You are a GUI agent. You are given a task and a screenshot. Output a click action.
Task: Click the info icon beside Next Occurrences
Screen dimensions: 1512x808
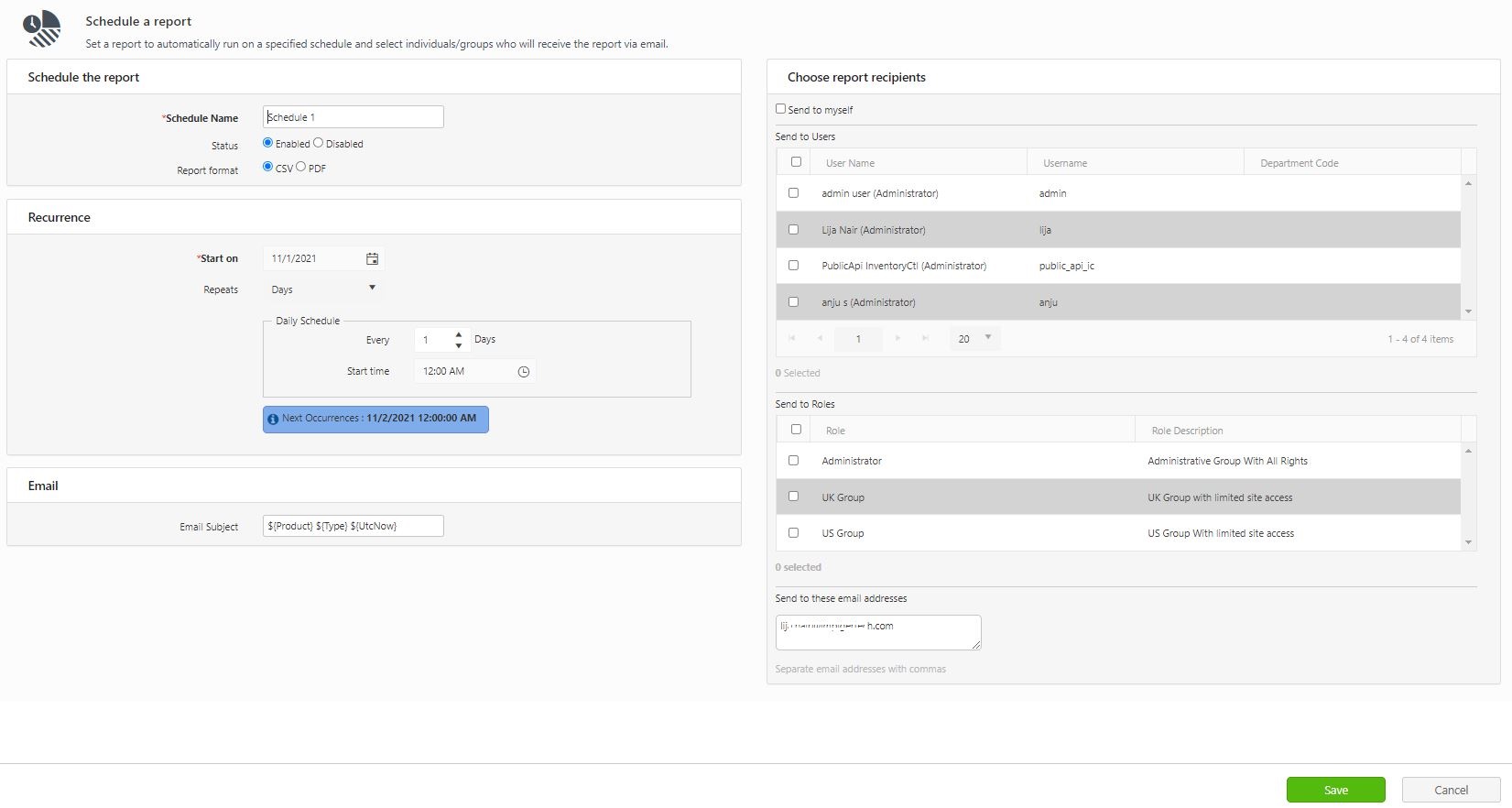click(273, 419)
